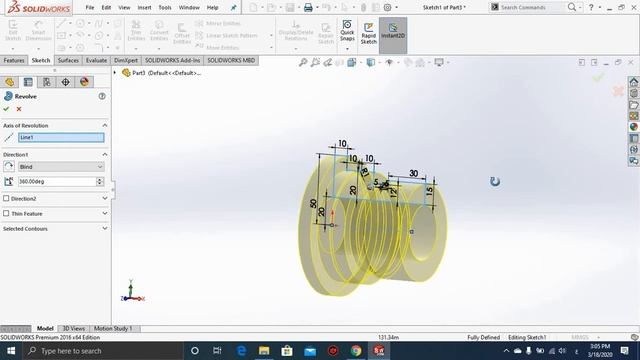Open the DimXpertManager crosshair tab

[x=65, y=82]
